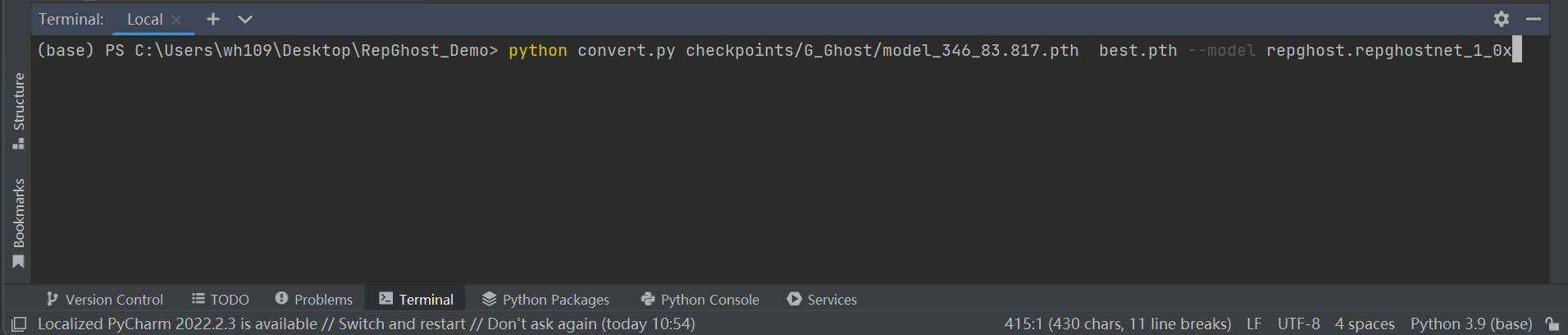Add a new terminal session tab

(213, 19)
